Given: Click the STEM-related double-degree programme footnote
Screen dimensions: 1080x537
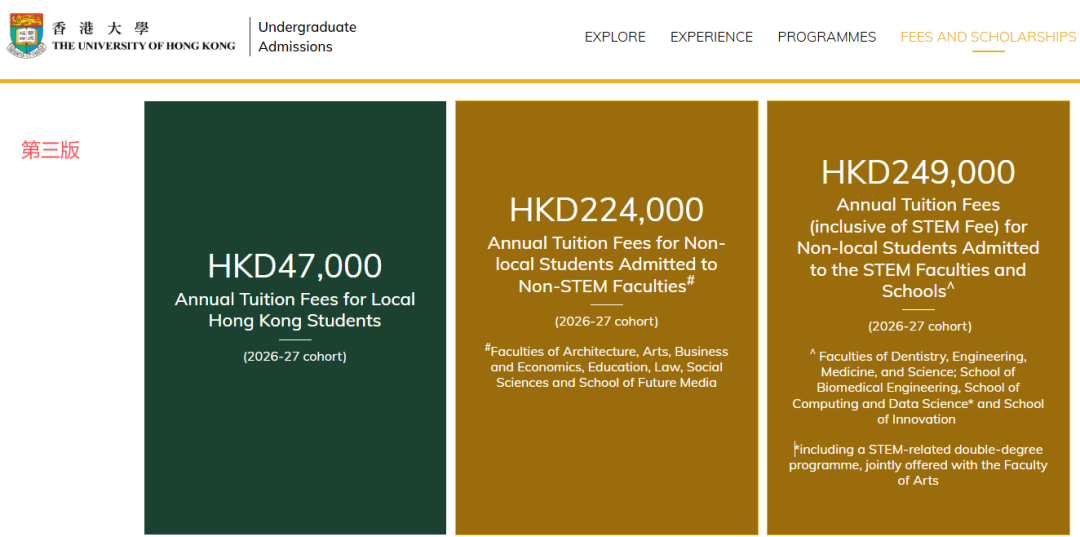Looking at the screenshot, I should coord(918,465).
